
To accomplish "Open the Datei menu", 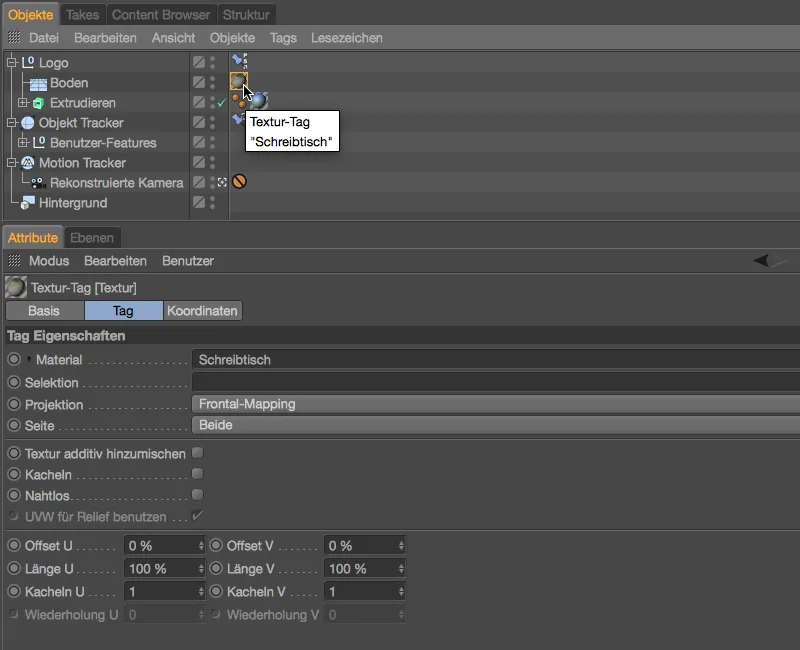I will (44, 38).
